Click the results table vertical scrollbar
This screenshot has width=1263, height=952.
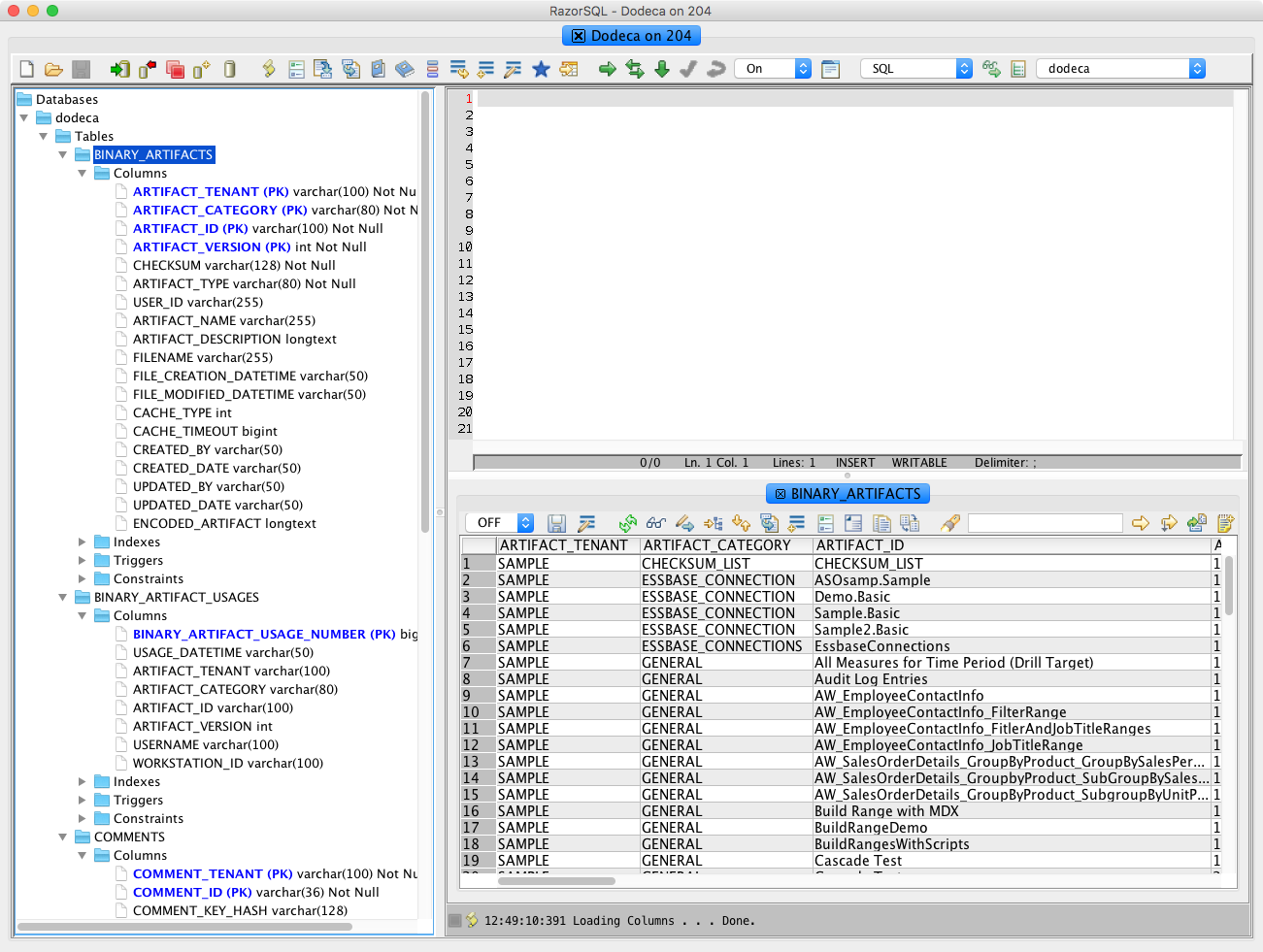click(x=1229, y=586)
